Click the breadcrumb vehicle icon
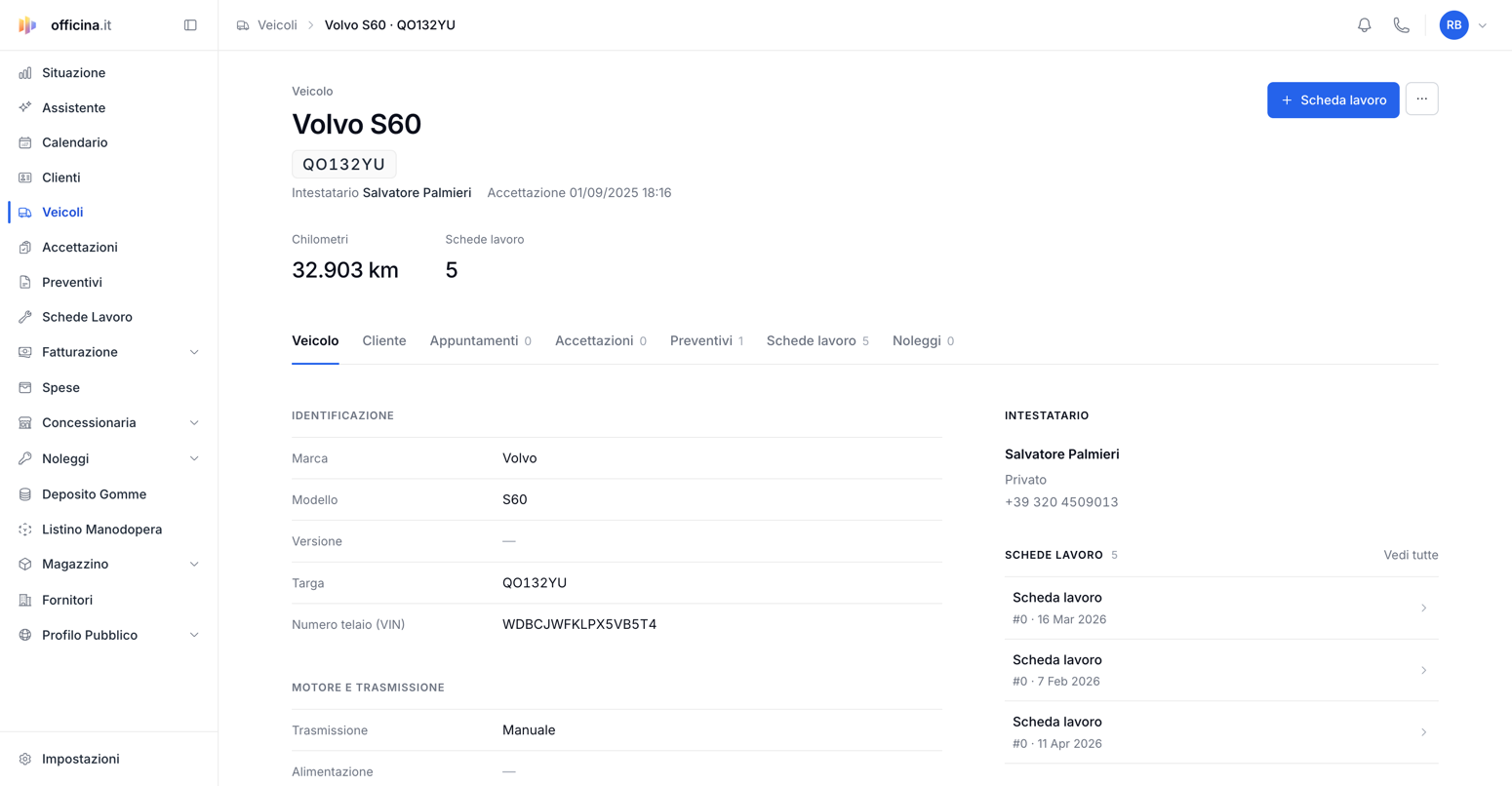Image resolution: width=1512 pixels, height=786 pixels. tap(243, 25)
